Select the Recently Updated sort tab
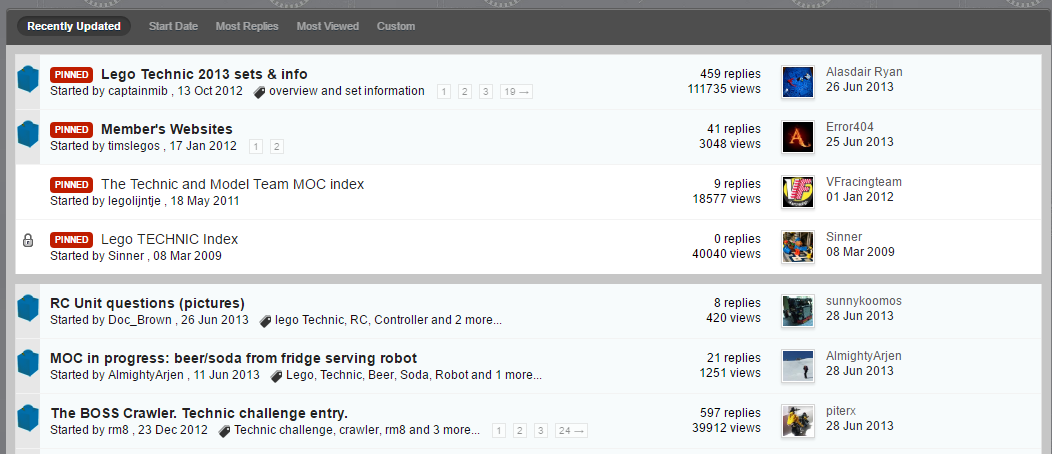 [74, 26]
